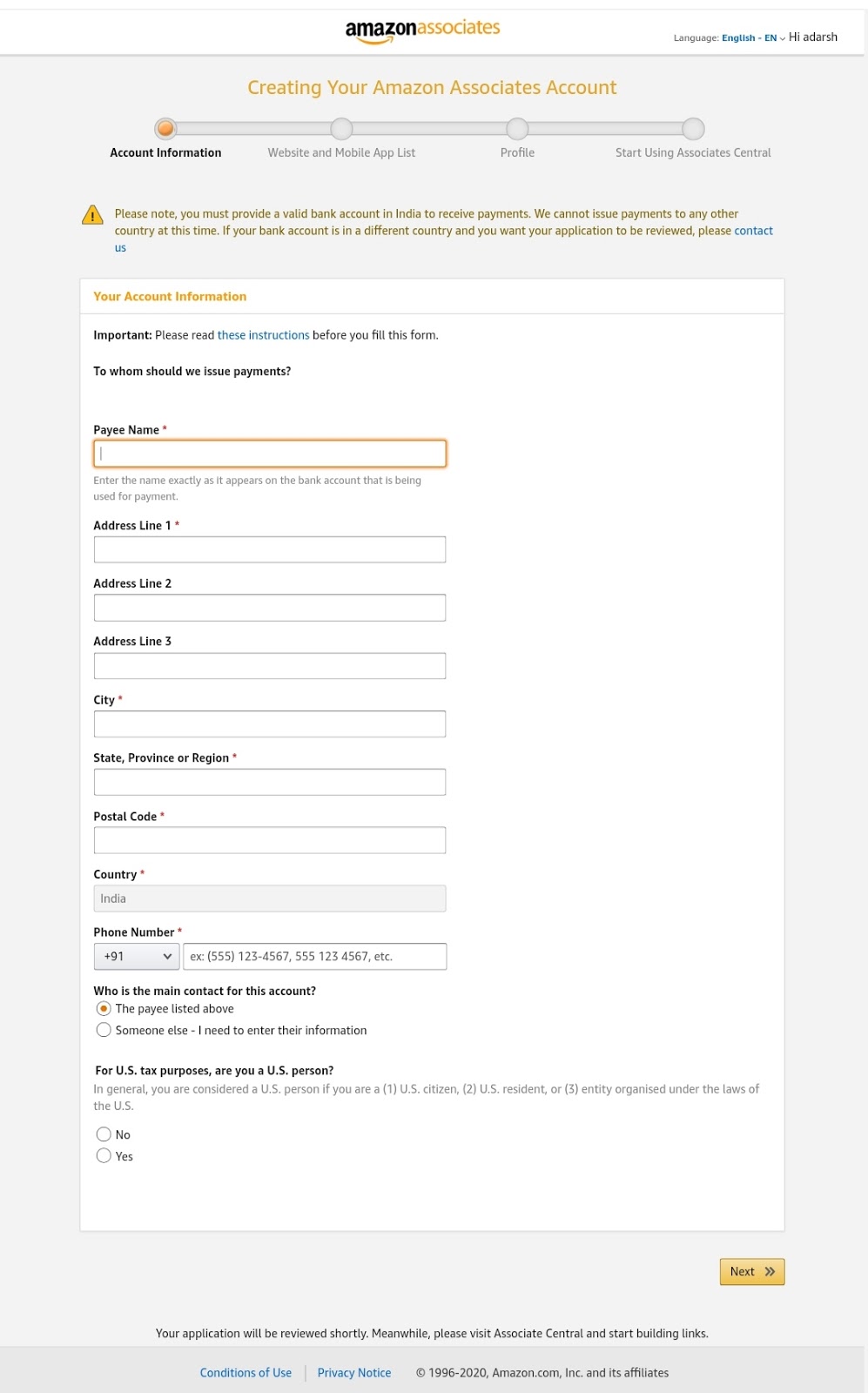Choose 'Someone else - I need to enter their information'

104,1029
